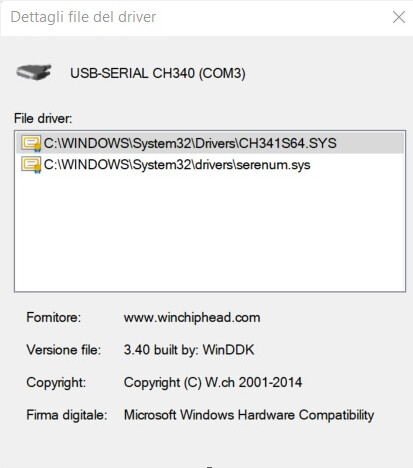This screenshot has width=413, height=468.
Task: Click the Firma digitale: label
Action: (67, 415)
